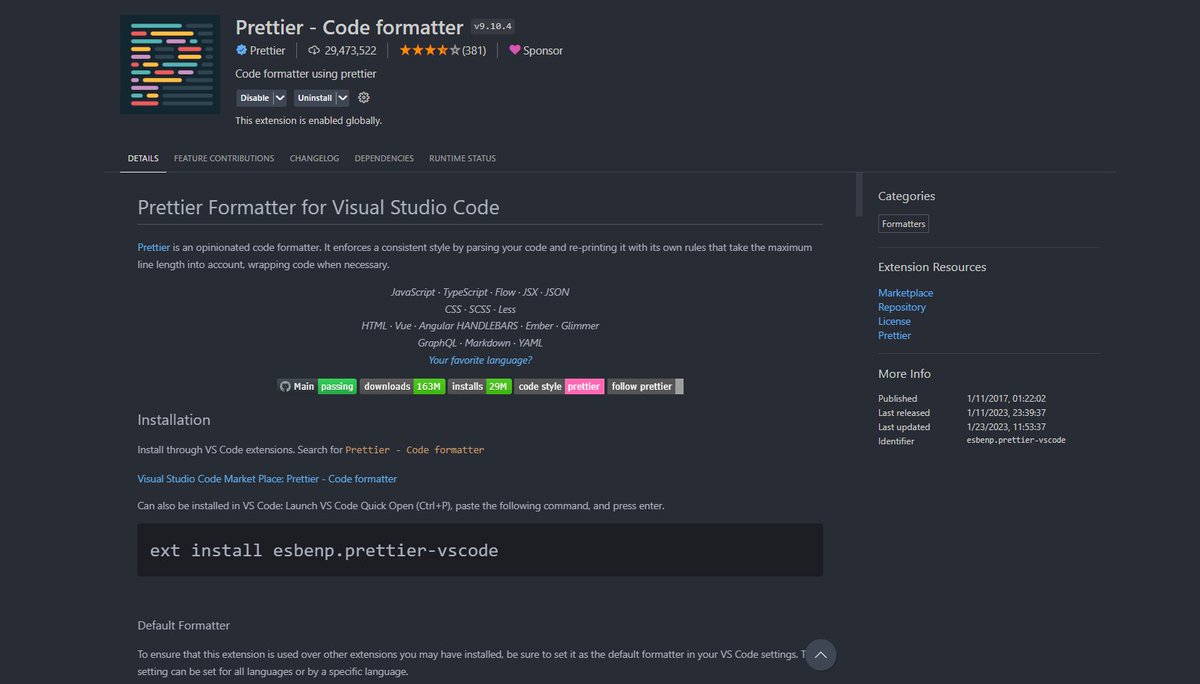The height and width of the screenshot is (684, 1200).
Task: Click the vertical scrollbar on the right
Action: (x=858, y=196)
